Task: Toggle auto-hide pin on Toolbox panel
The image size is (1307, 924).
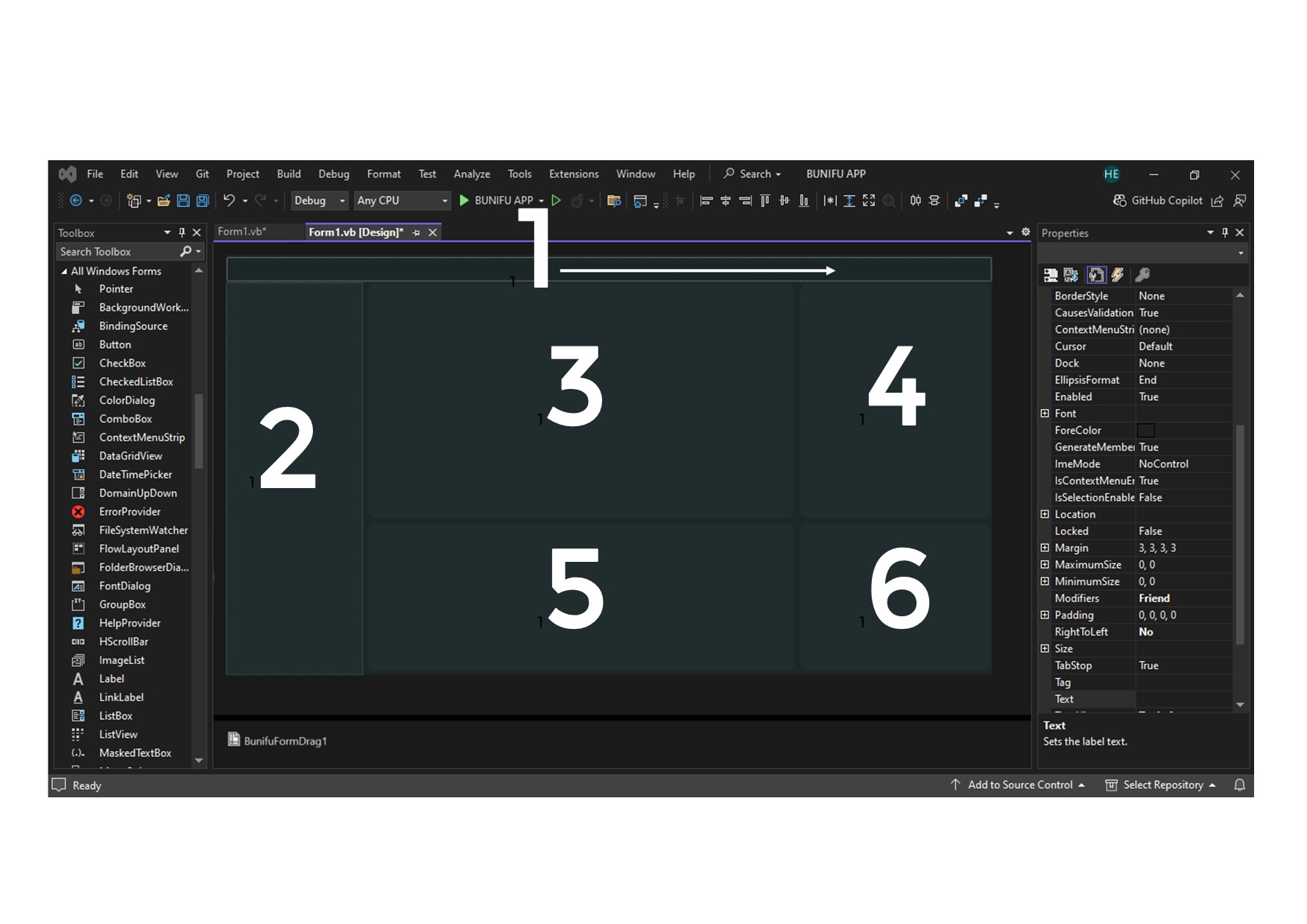Action: click(182, 232)
